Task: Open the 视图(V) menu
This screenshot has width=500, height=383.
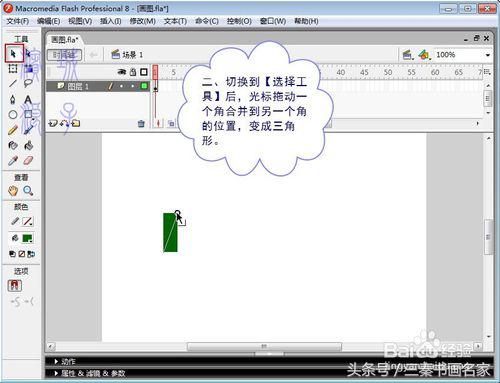Action: pos(80,21)
